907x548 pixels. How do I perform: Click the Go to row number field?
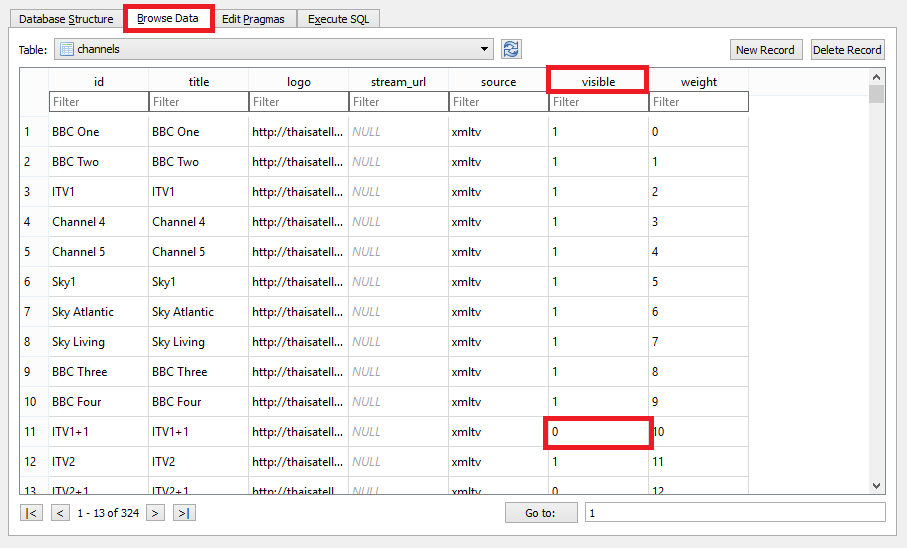(x=734, y=513)
